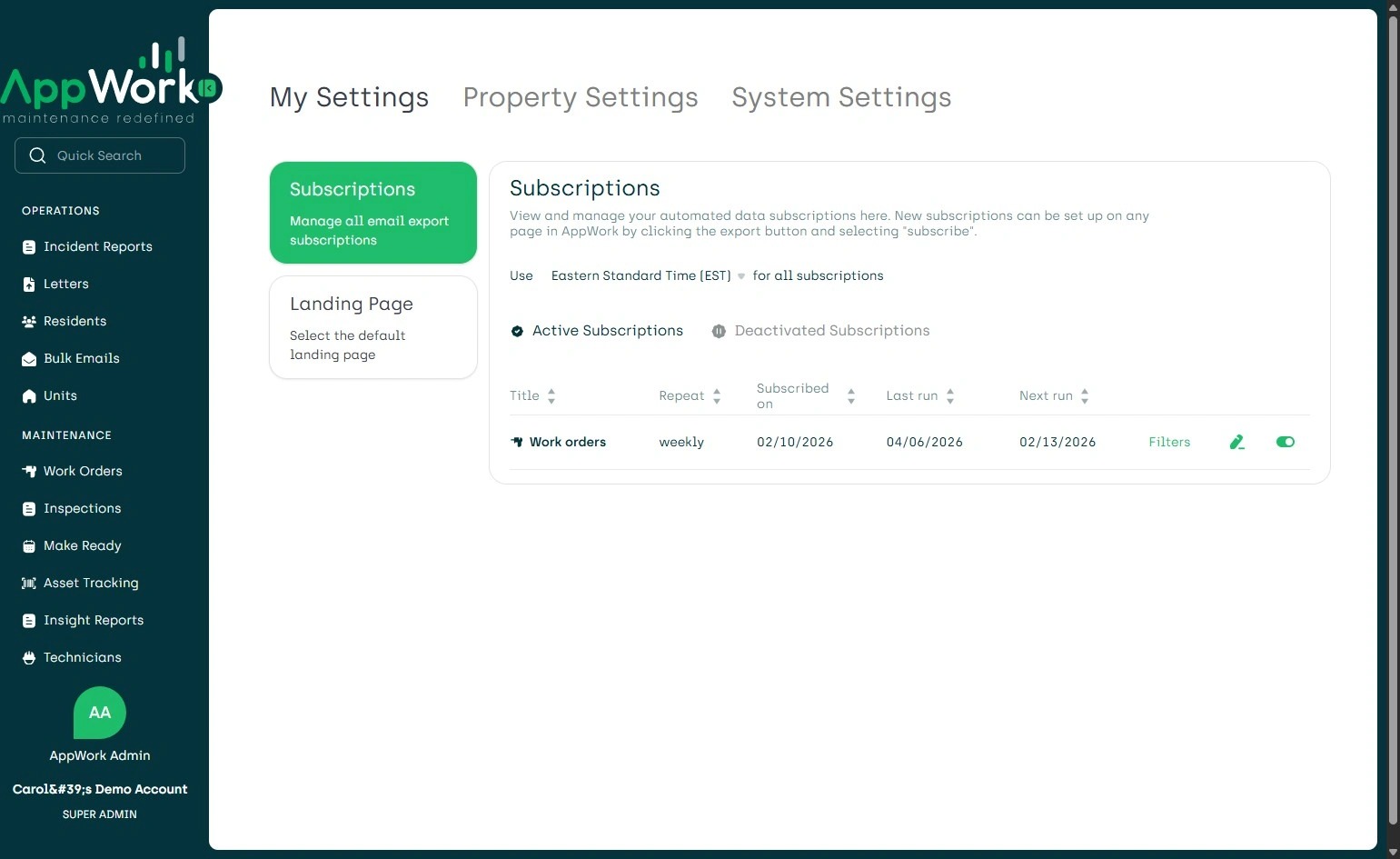Click the Demo Account name

[x=100, y=789]
